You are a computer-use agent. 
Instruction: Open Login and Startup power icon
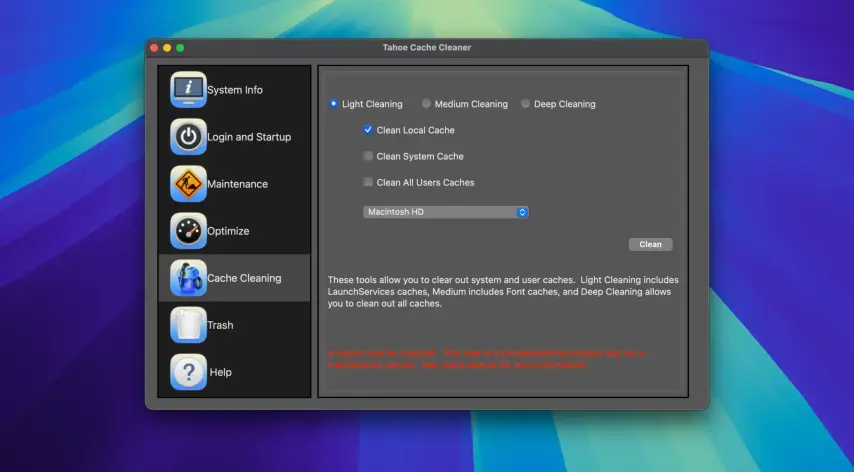click(x=188, y=137)
